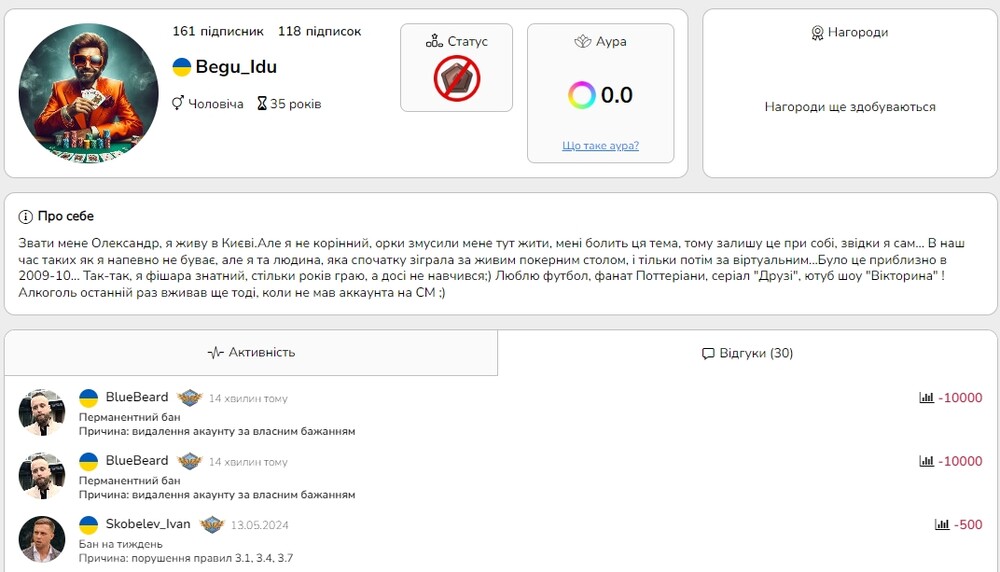Click the Ukraine flag beside Begu_Idu

[x=182, y=67]
